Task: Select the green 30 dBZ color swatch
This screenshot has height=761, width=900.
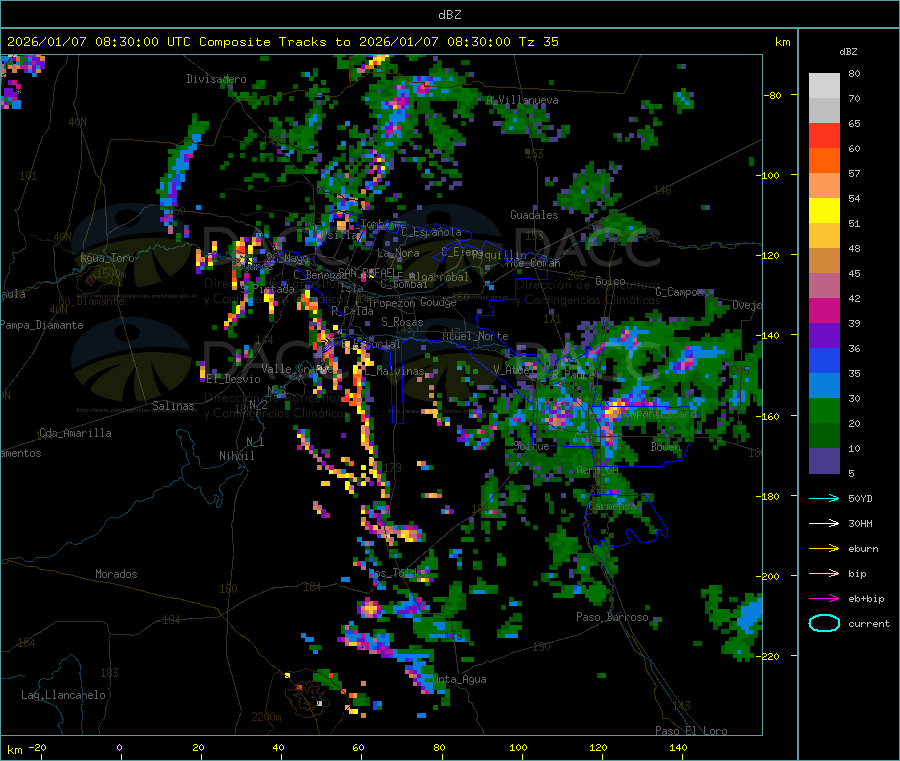Action: [x=824, y=410]
